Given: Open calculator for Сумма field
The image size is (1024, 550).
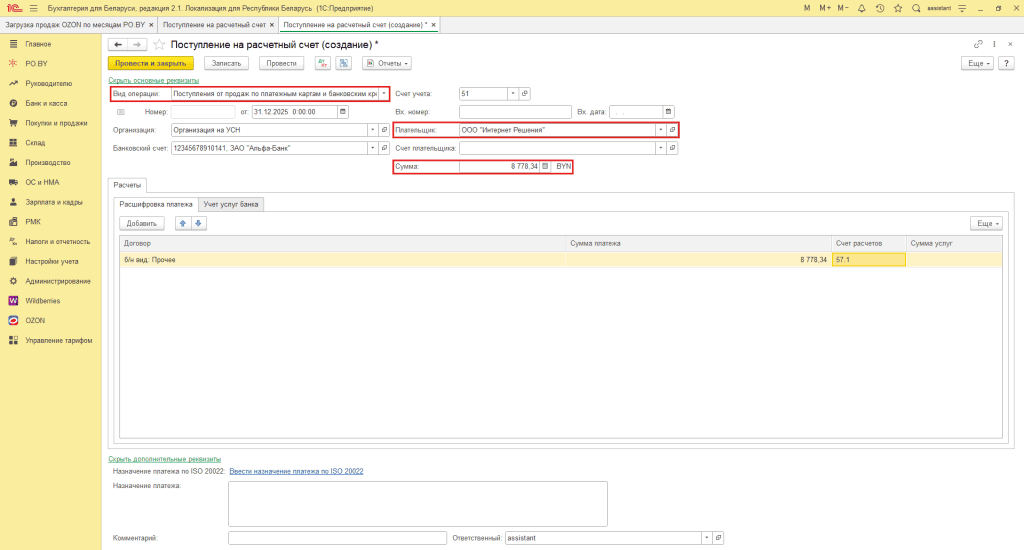Looking at the screenshot, I should [x=545, y=167].
